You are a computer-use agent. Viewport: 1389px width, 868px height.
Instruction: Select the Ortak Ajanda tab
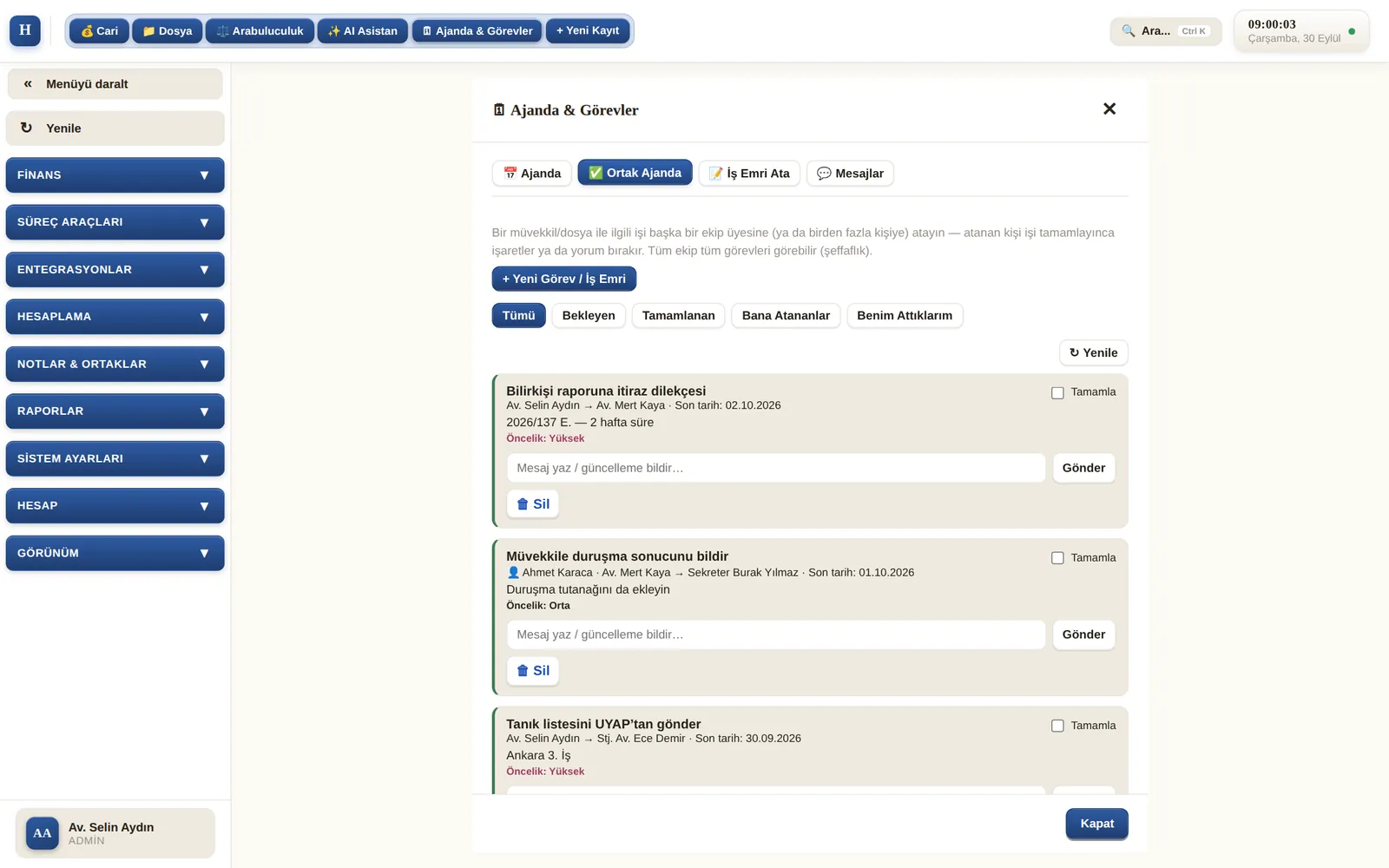(x=635, y=173)
